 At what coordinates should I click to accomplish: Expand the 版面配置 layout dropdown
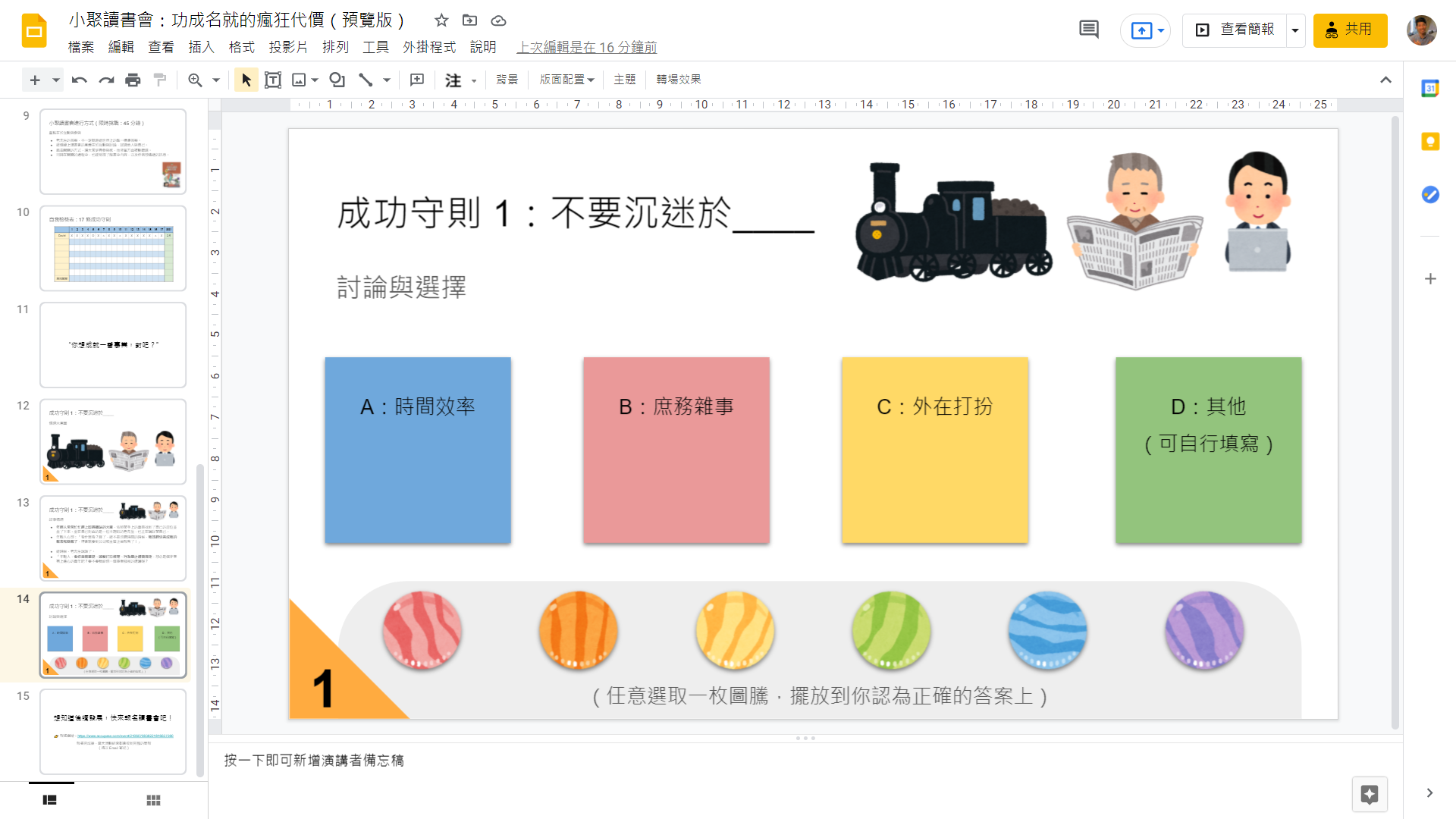click(566, 80)
